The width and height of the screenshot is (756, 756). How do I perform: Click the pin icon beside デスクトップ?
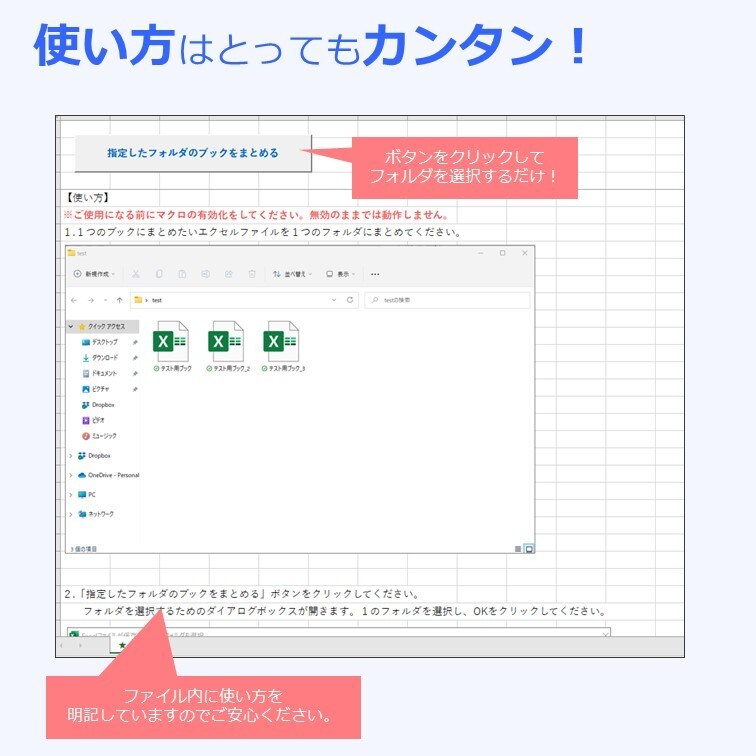(x=135, y=342)
